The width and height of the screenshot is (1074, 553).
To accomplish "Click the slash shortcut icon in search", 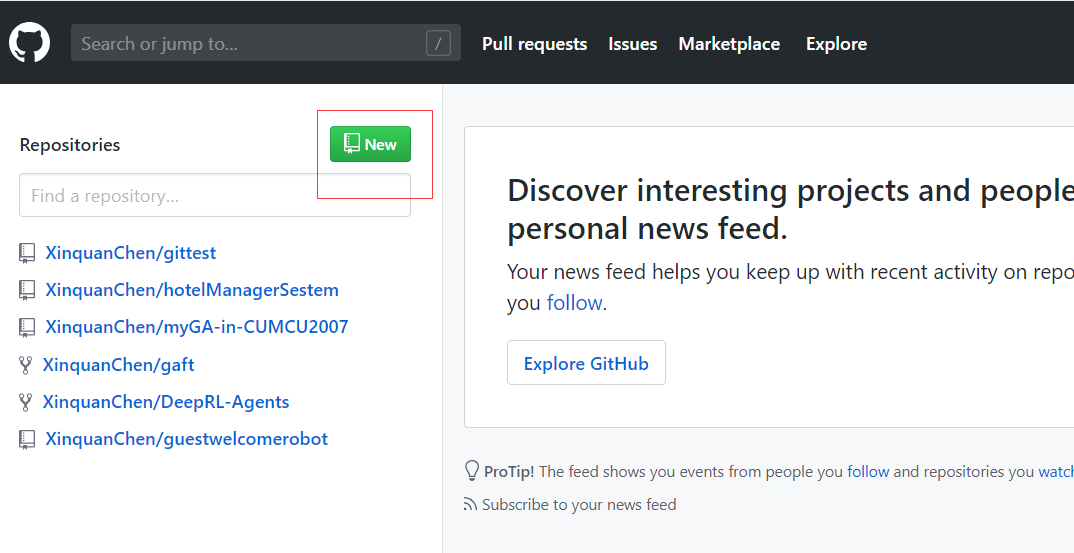I will click(438, 43).
